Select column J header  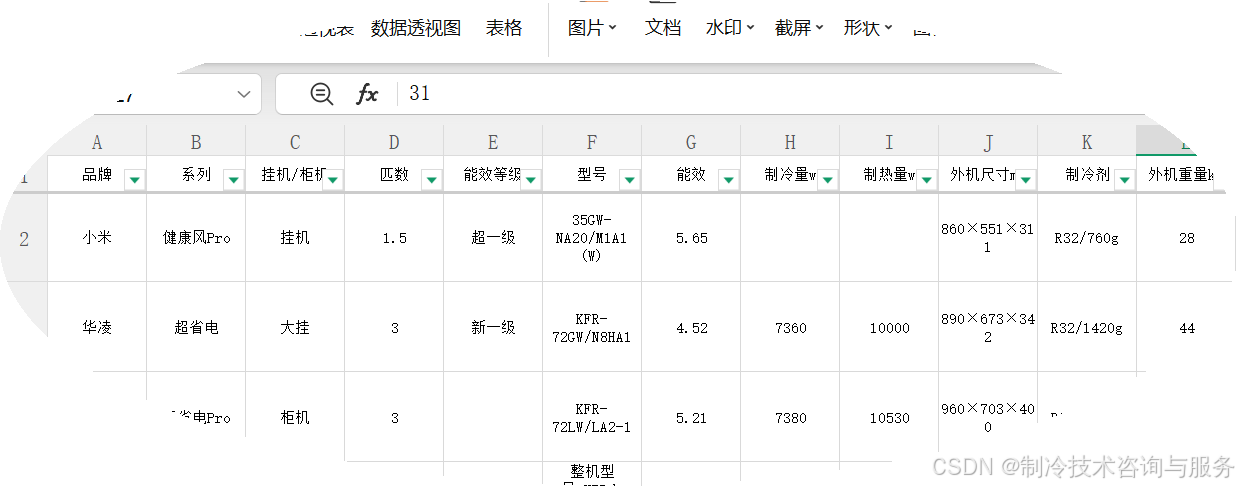988,142
